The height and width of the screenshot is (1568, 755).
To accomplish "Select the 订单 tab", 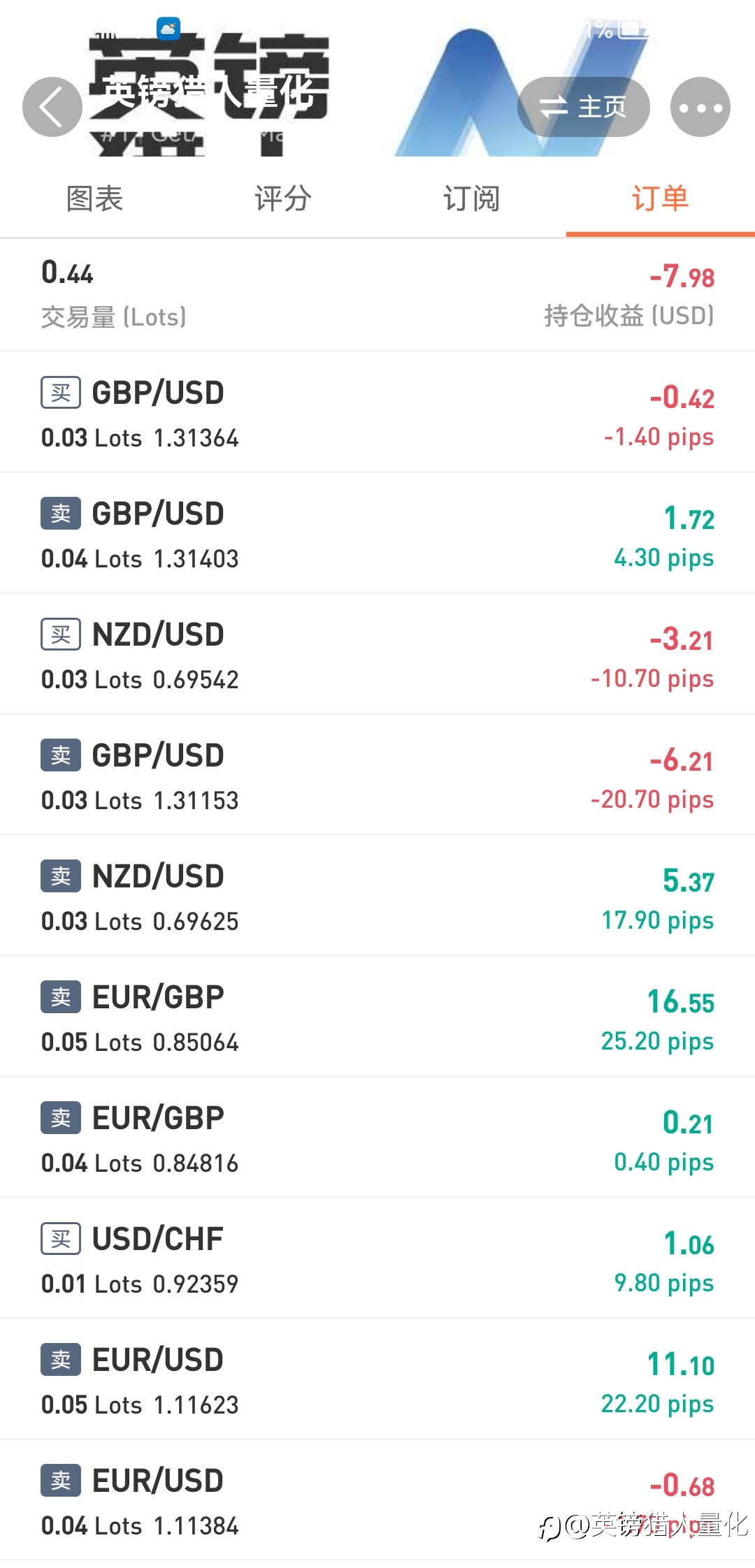I will pyautogui.click(x=660, y=198).
